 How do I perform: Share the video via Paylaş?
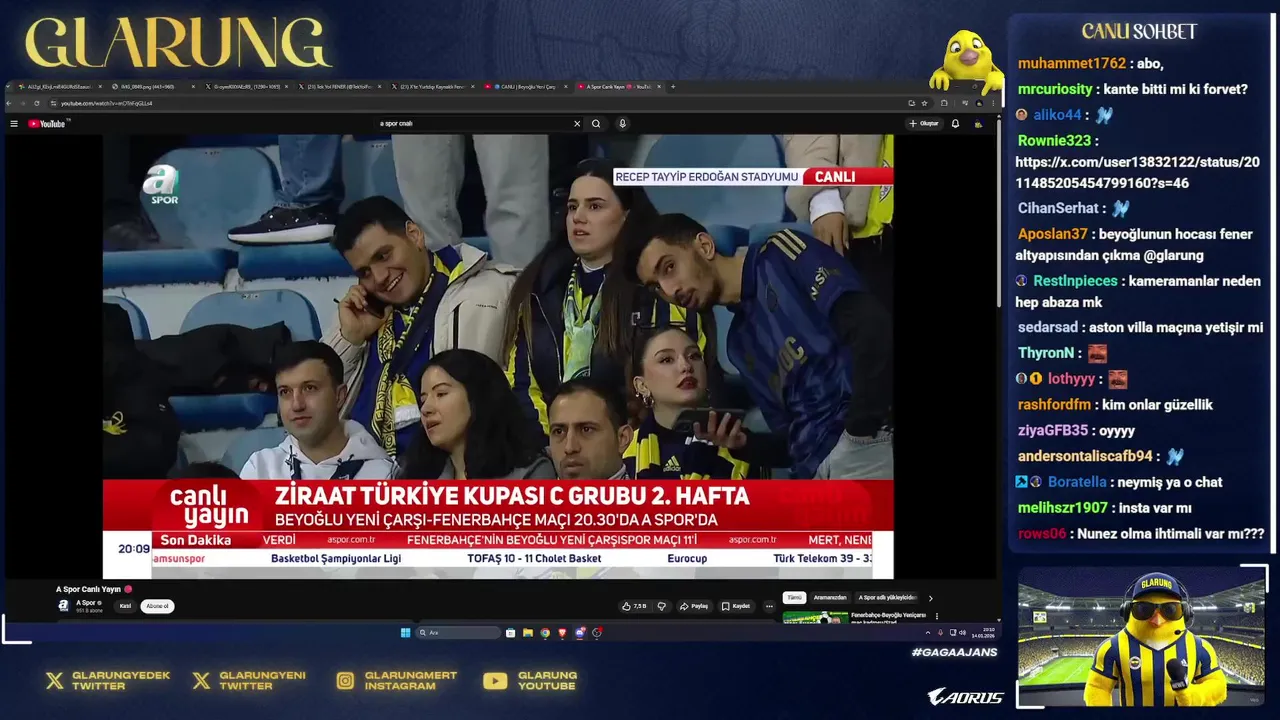(x=694, y=606)
